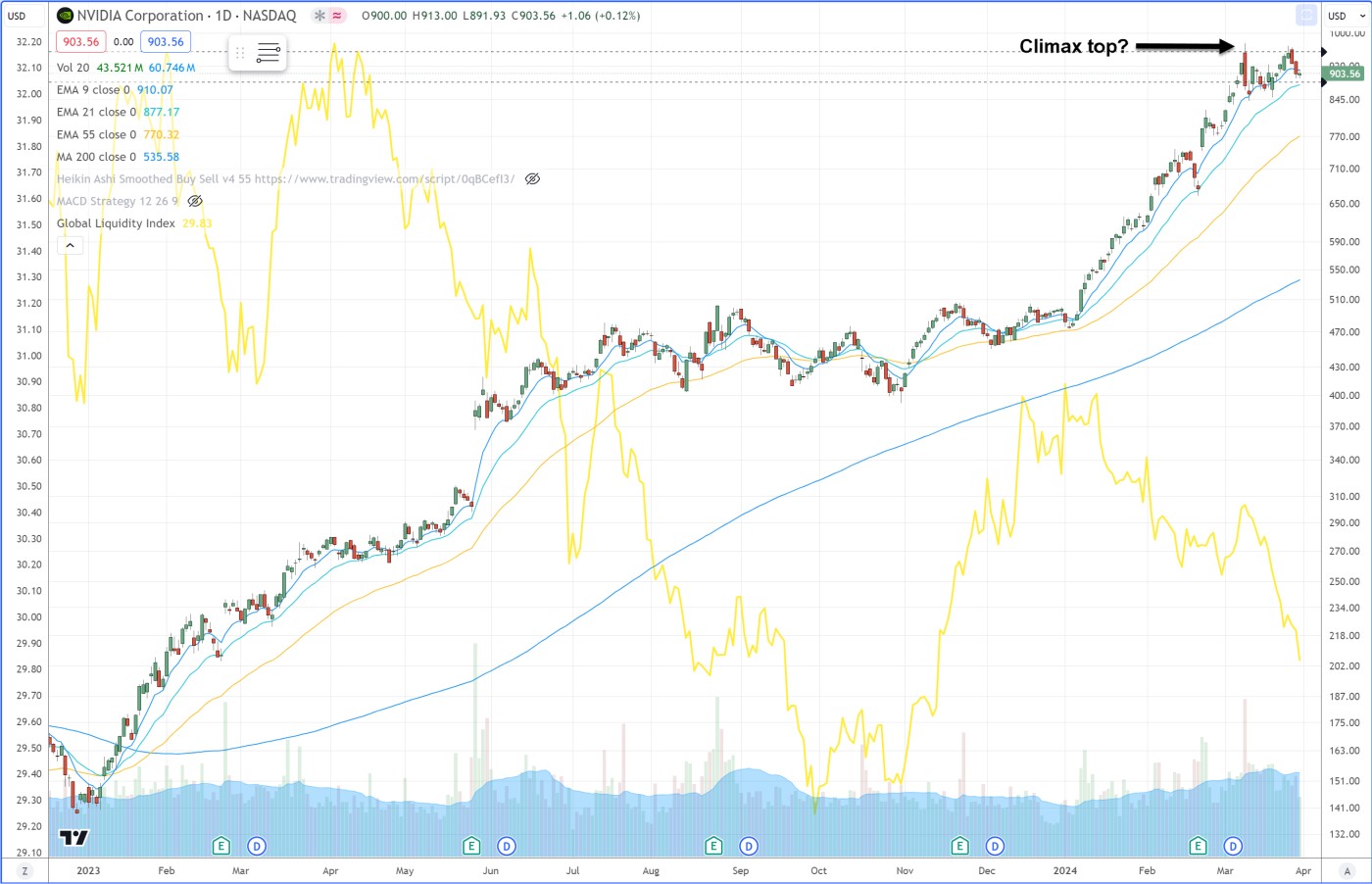Viewport: 1372px width, 884px height.
Task: Click the 400.00 value on right price scale
Action: 1344,396
